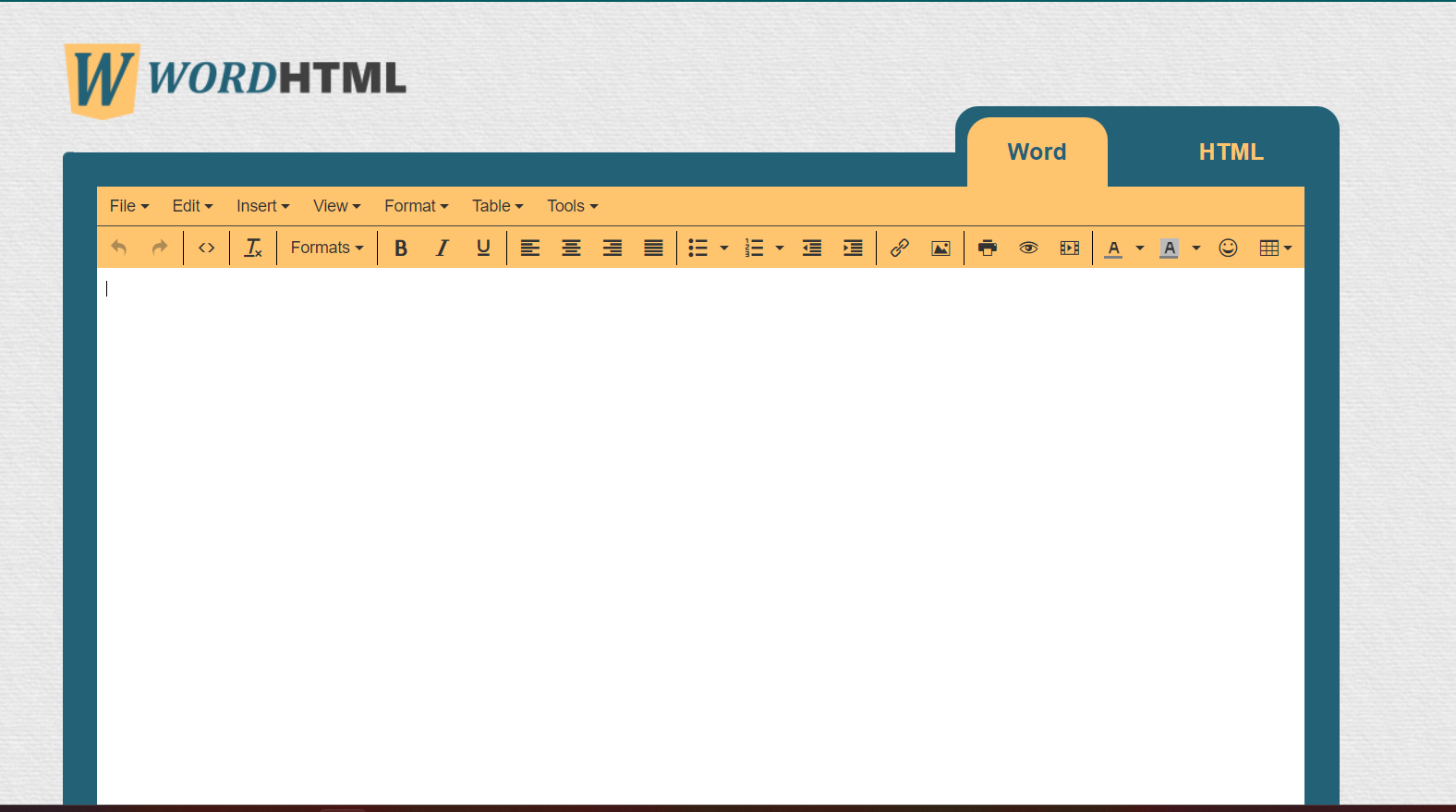Screen dimensions: 1456x812
Task: Insert a video or media
Action: coord(1070,248)
